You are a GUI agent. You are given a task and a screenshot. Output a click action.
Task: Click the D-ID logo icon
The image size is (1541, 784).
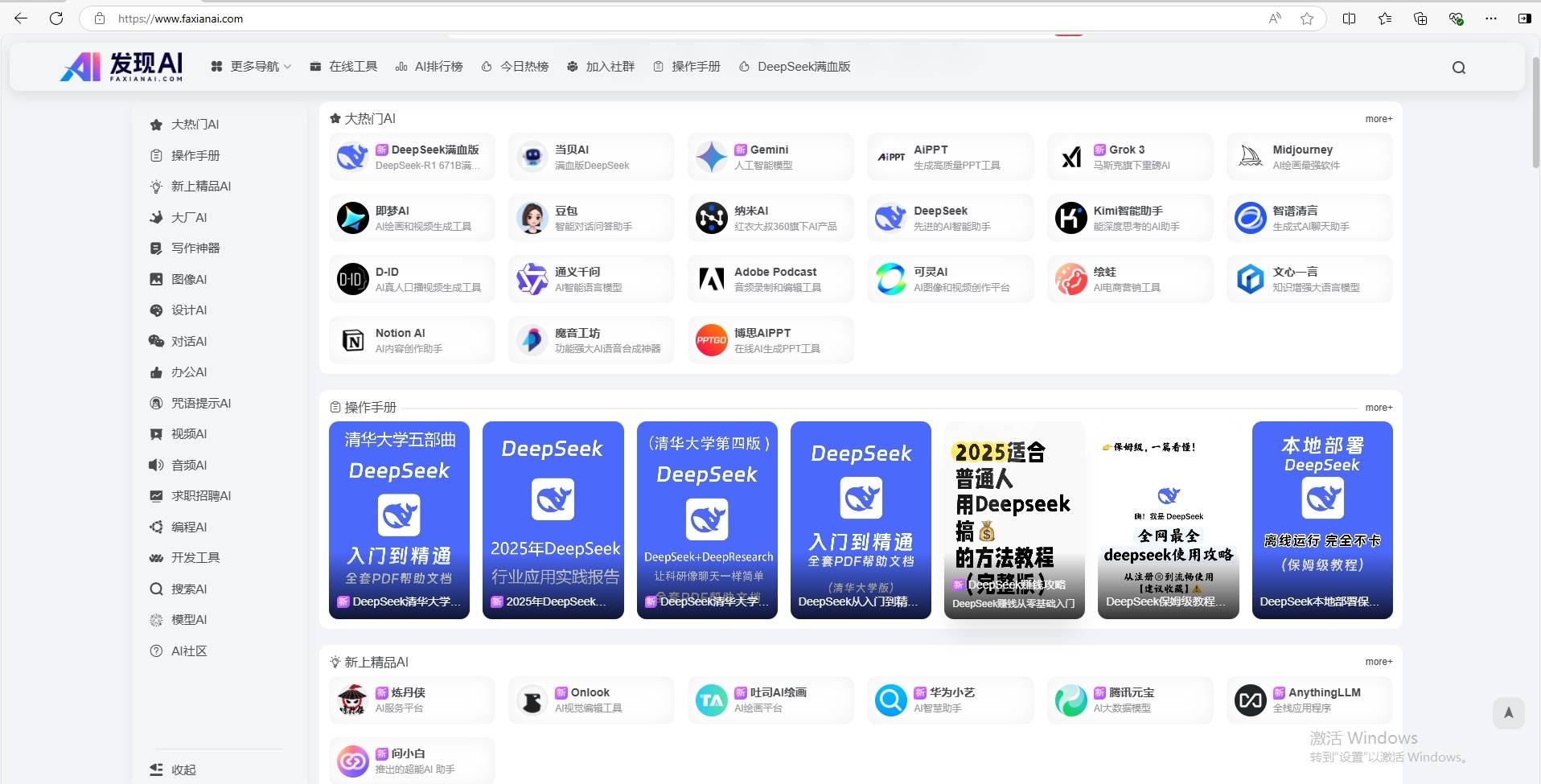pos(352,279)
